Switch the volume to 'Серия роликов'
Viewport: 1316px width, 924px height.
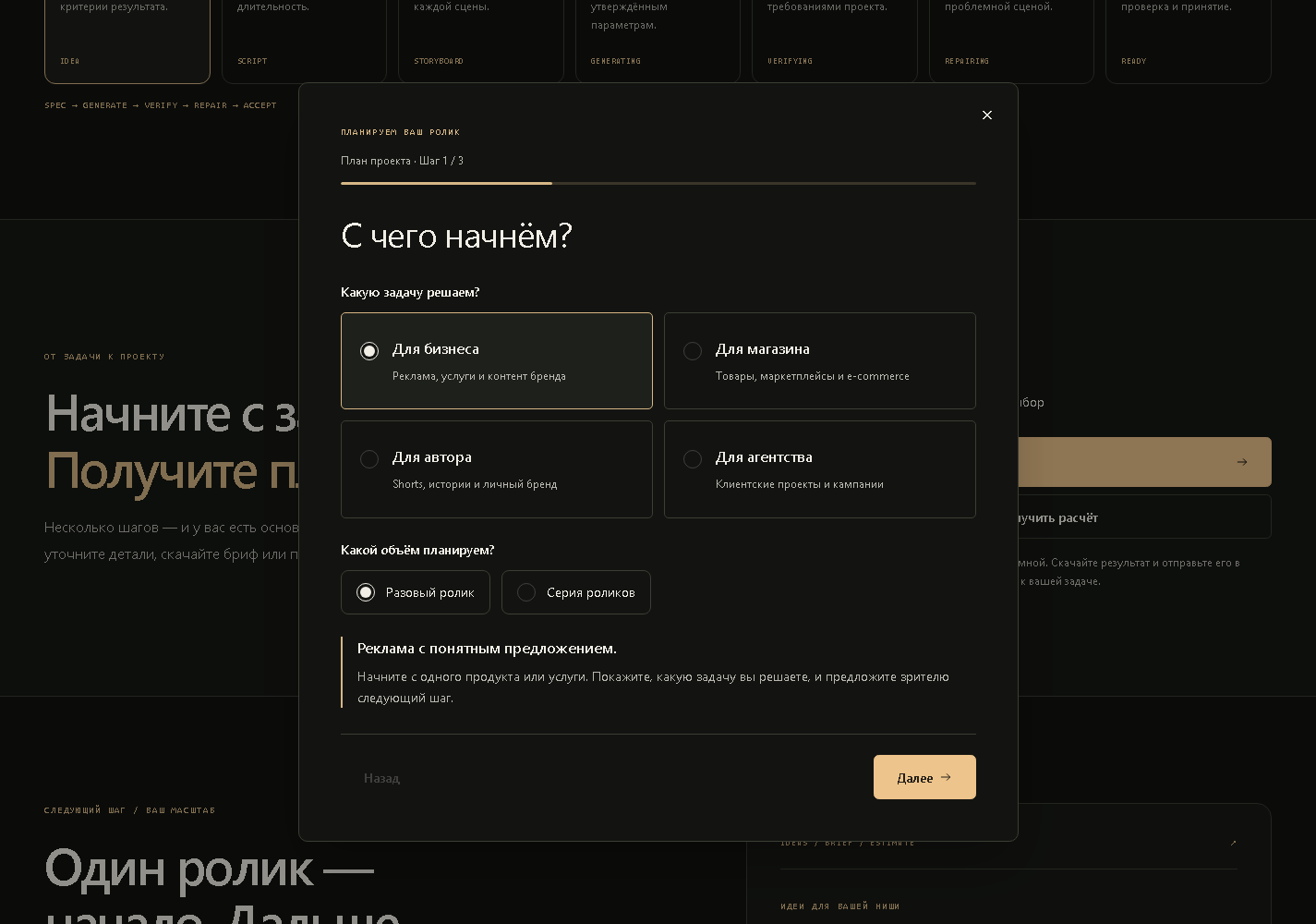[576, 592]
